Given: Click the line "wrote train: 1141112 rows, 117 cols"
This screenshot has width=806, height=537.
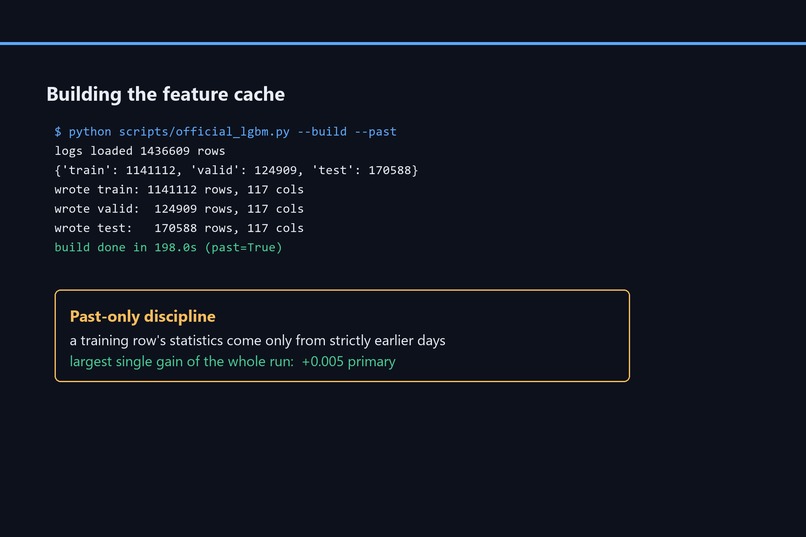Looking at the screenshot, I should [179, 190].
